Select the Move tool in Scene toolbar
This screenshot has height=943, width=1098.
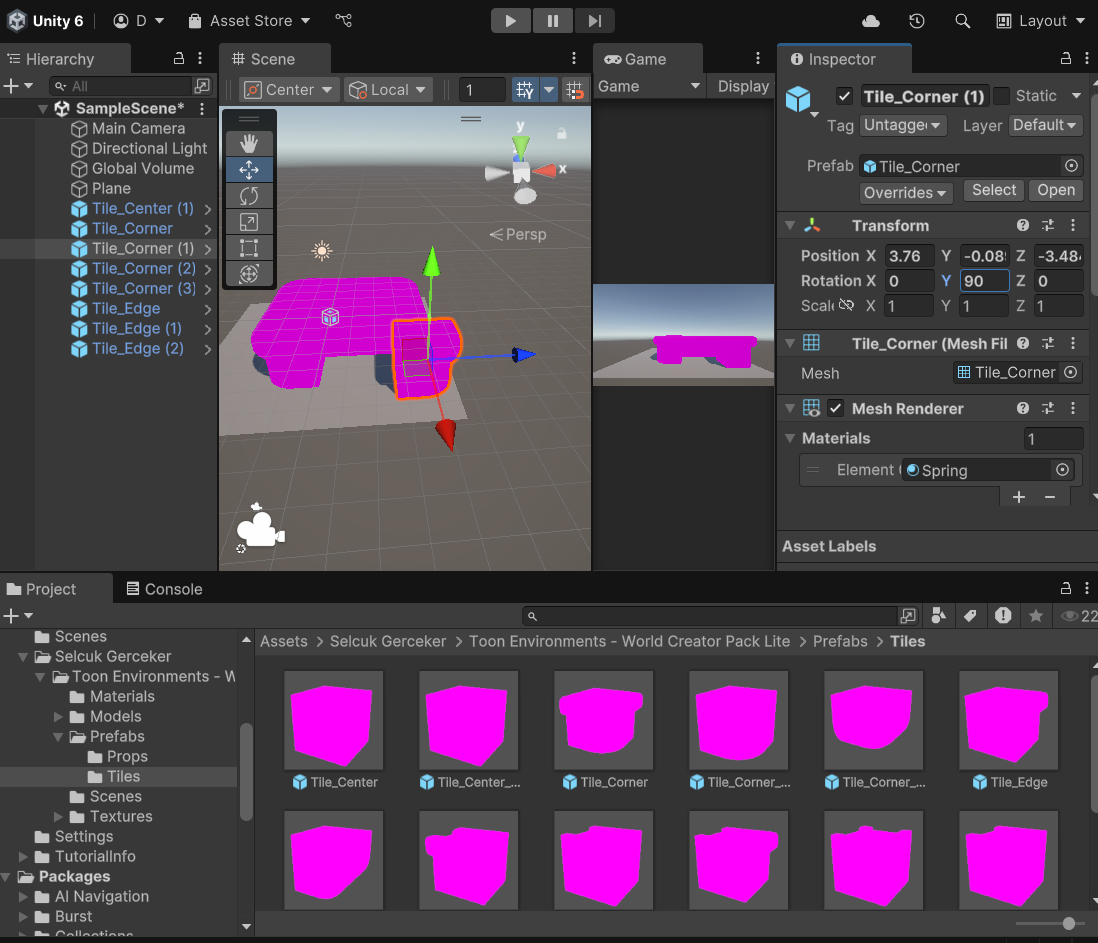[x=249, y=169]
